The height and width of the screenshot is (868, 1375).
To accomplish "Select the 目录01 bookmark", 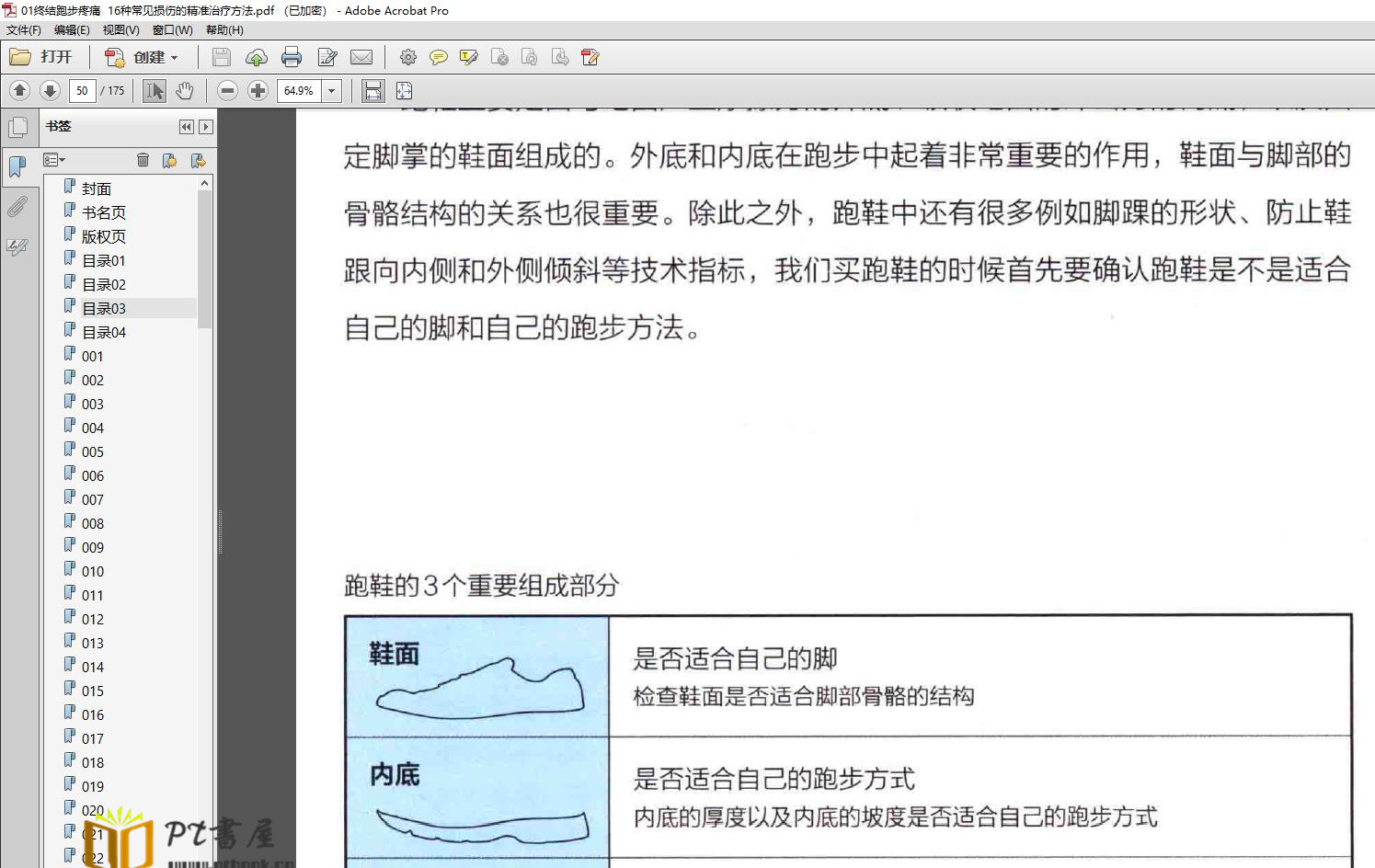I will click(x=103, y=260).
